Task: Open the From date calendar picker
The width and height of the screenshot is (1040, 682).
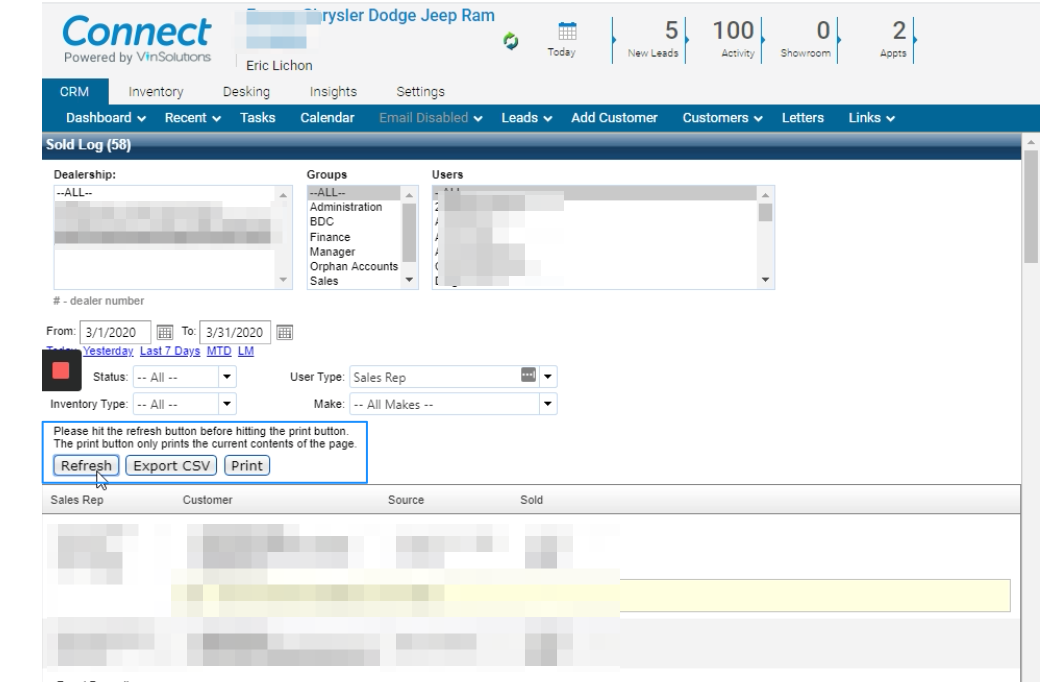Action: coord(164,332)
